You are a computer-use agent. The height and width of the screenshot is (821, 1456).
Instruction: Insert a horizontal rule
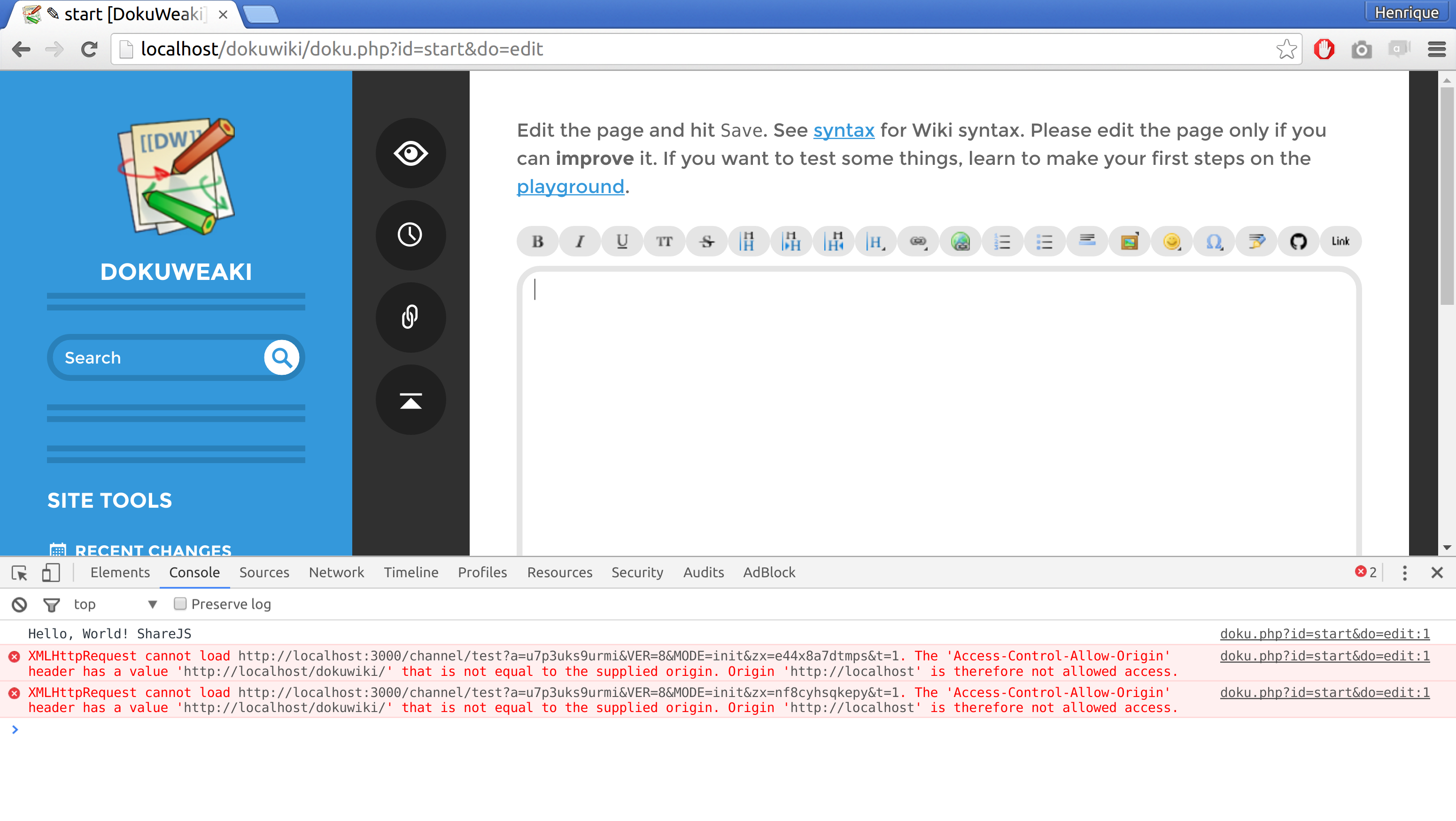coord(1086,242)
